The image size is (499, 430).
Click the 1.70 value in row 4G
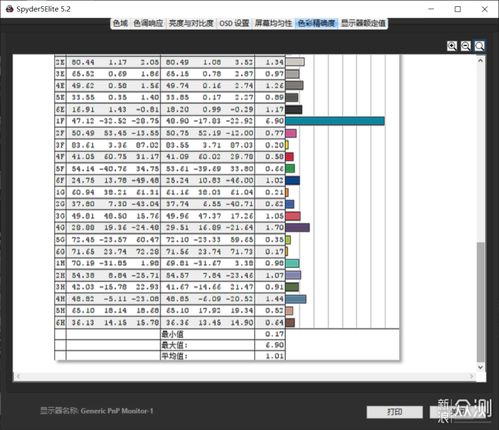tap(274, 228)
